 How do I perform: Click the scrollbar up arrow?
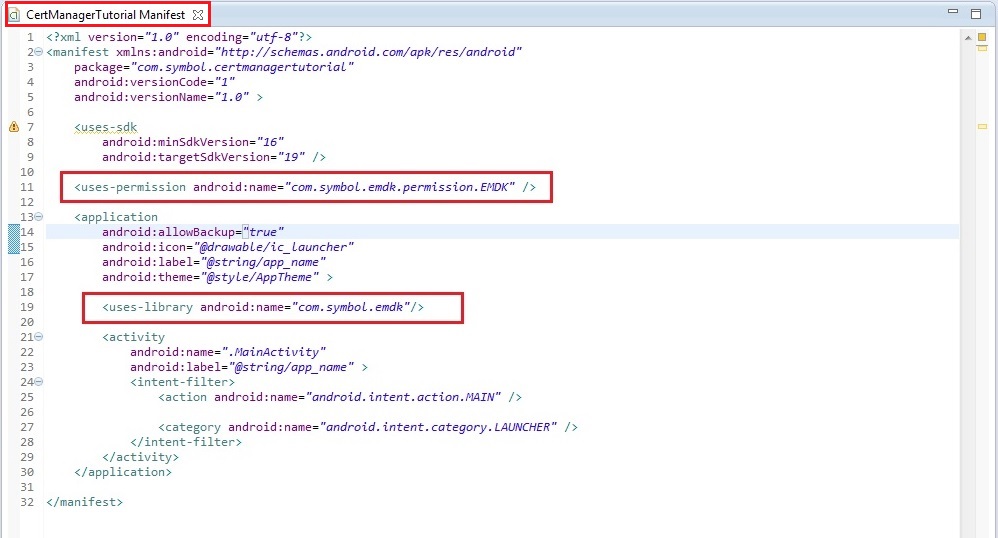tap(966, 36)
